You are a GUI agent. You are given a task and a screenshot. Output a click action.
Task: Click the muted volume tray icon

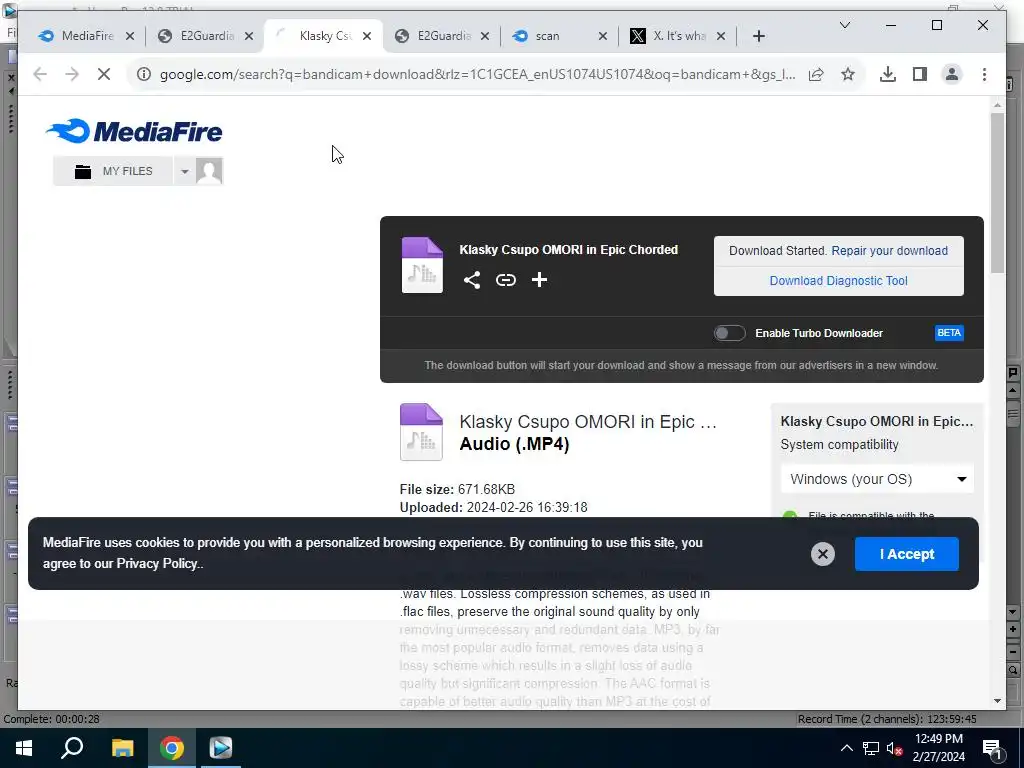click(895, 748)
